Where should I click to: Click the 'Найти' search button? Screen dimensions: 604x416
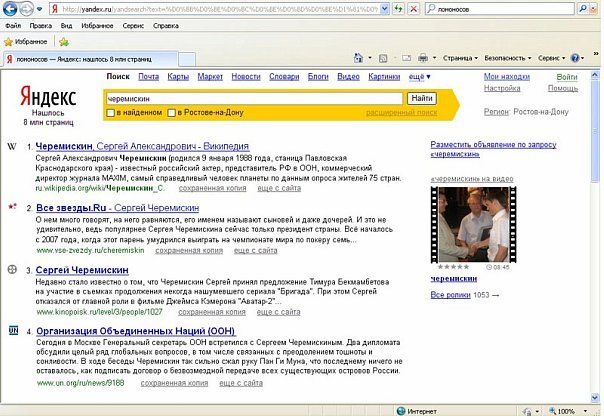[x=422, y=98]
